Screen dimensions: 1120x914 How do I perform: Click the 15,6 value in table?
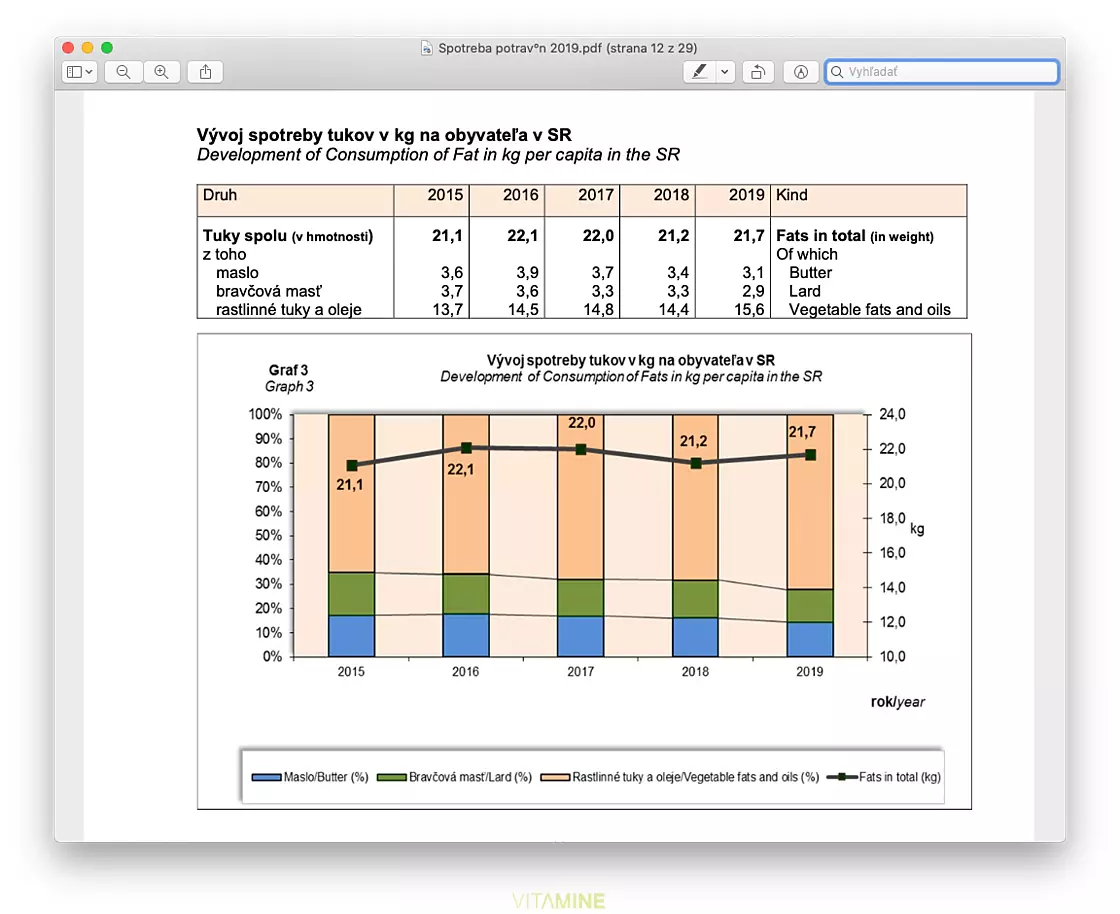[x=749, y=310]
